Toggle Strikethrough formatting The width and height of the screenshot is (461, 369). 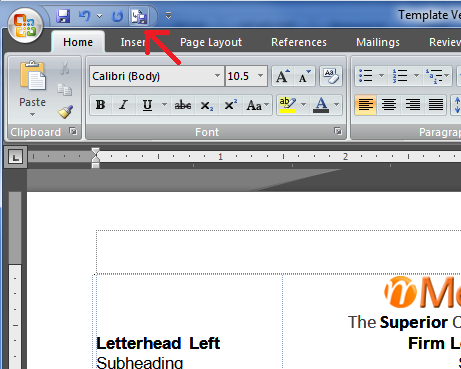pos(183,105)
